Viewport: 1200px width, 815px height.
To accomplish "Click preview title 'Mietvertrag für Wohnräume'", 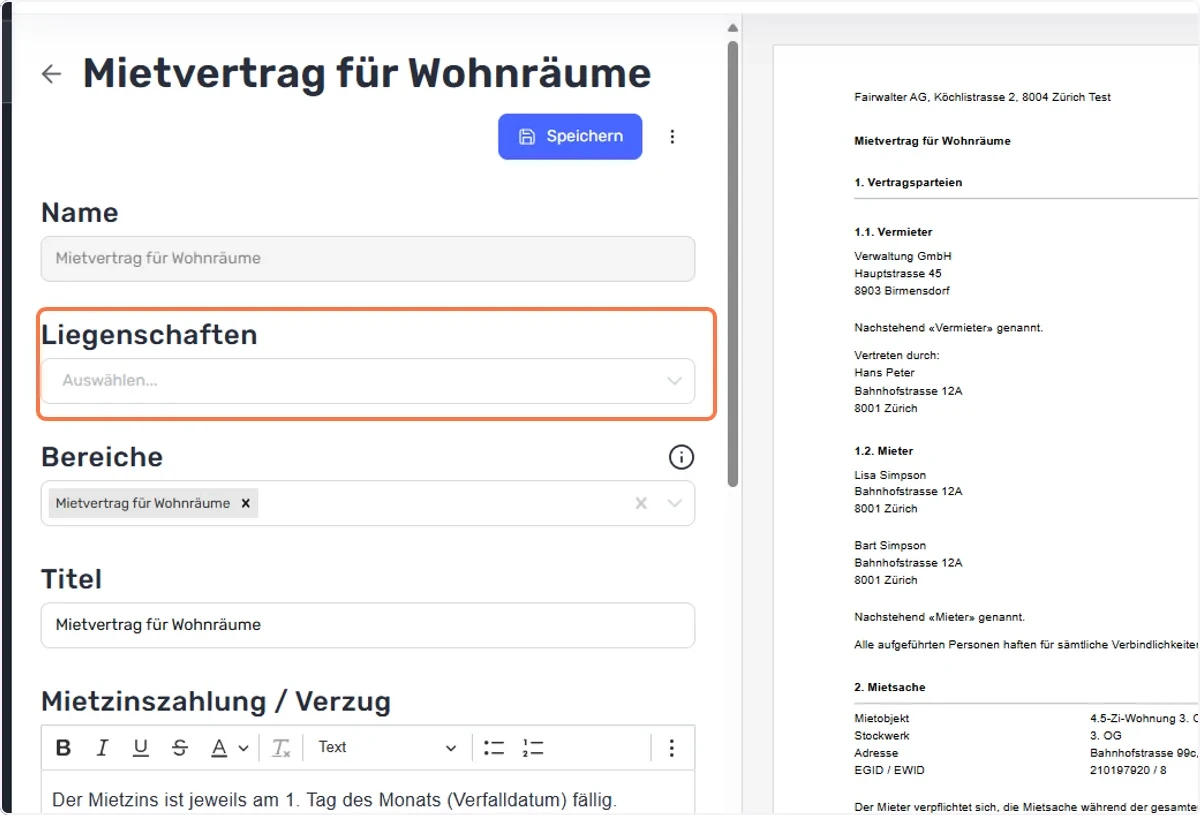I will click(932, 141).
